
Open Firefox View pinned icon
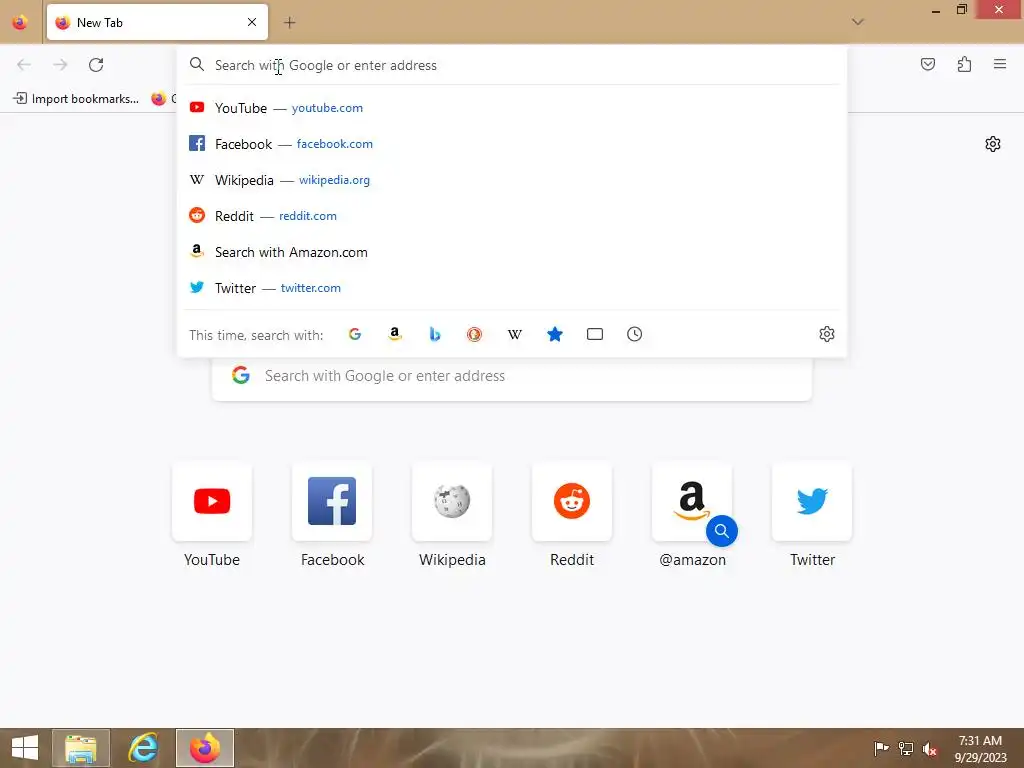click(x=20, y=22)
